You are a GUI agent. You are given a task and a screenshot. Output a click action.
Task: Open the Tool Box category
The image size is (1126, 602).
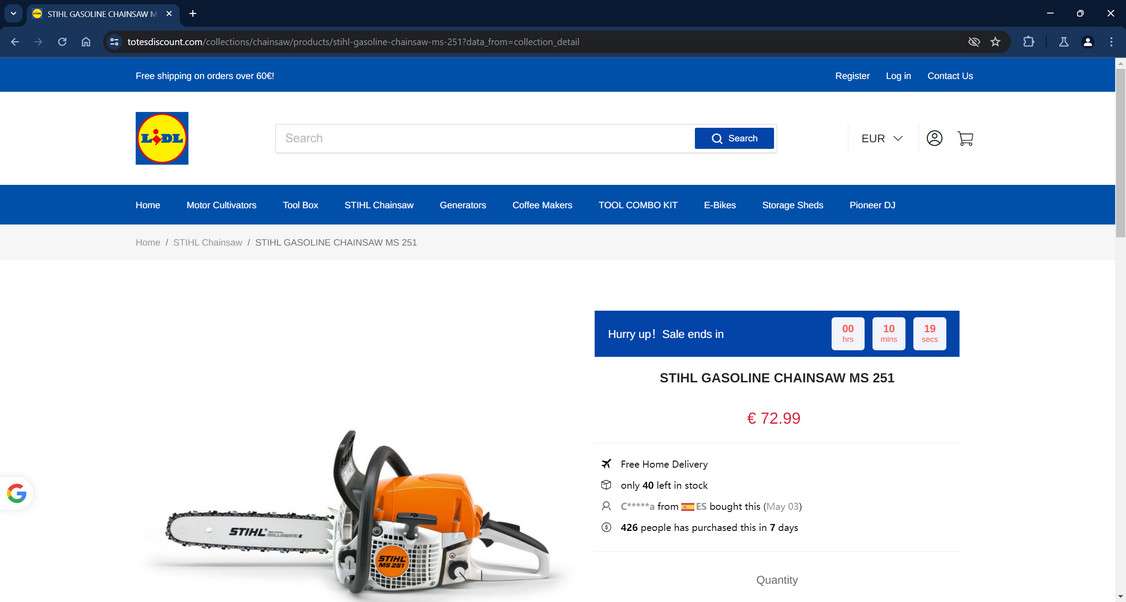click(x=300, y=205)
